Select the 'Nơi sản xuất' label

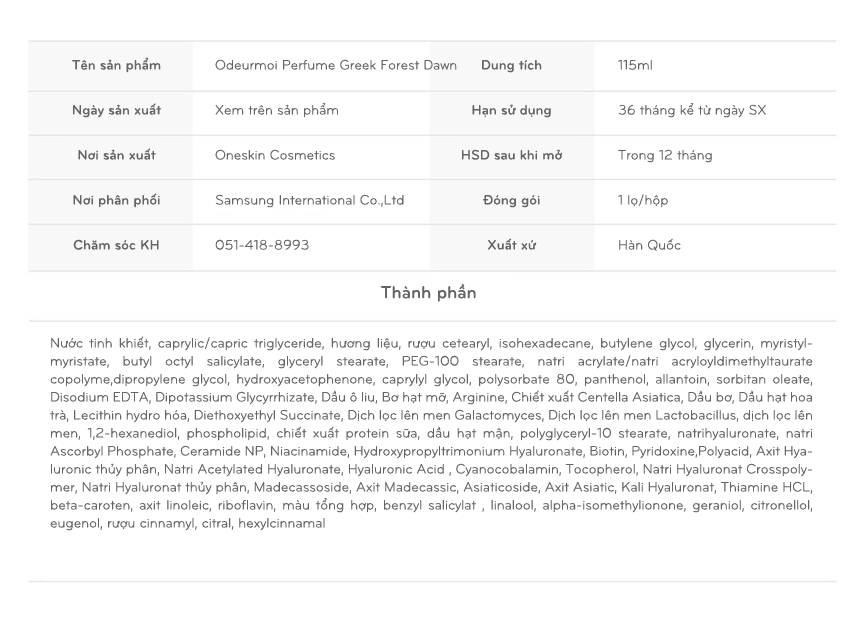pyautogui.click(x=116, y=156)
